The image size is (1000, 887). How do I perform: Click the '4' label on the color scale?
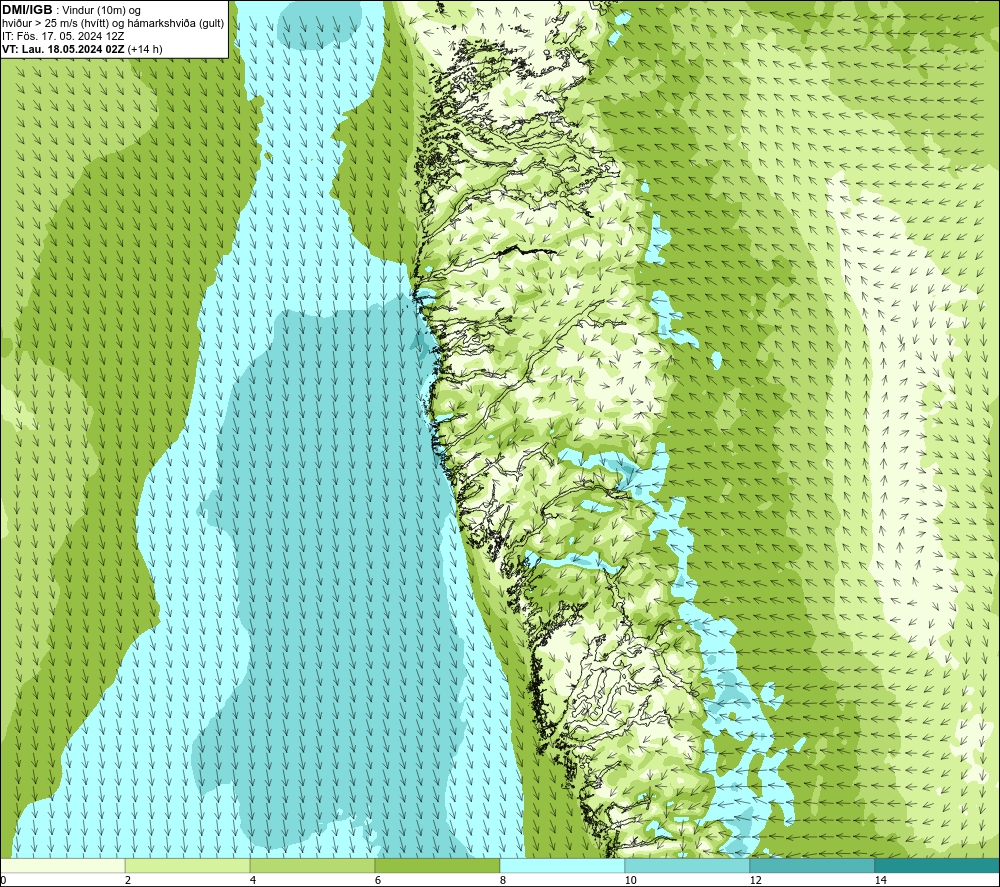(253, 881)
